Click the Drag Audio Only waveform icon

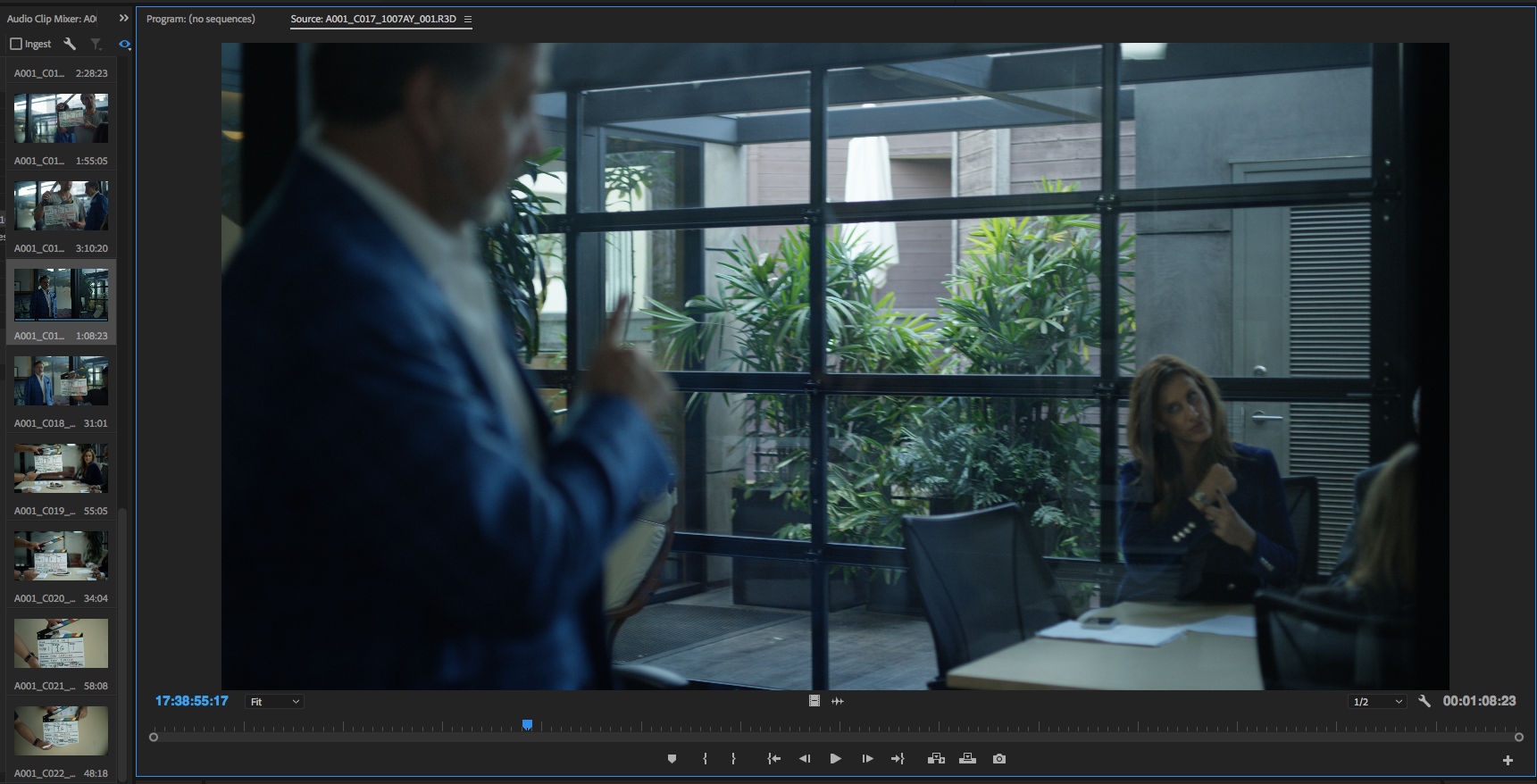[838, 701]
